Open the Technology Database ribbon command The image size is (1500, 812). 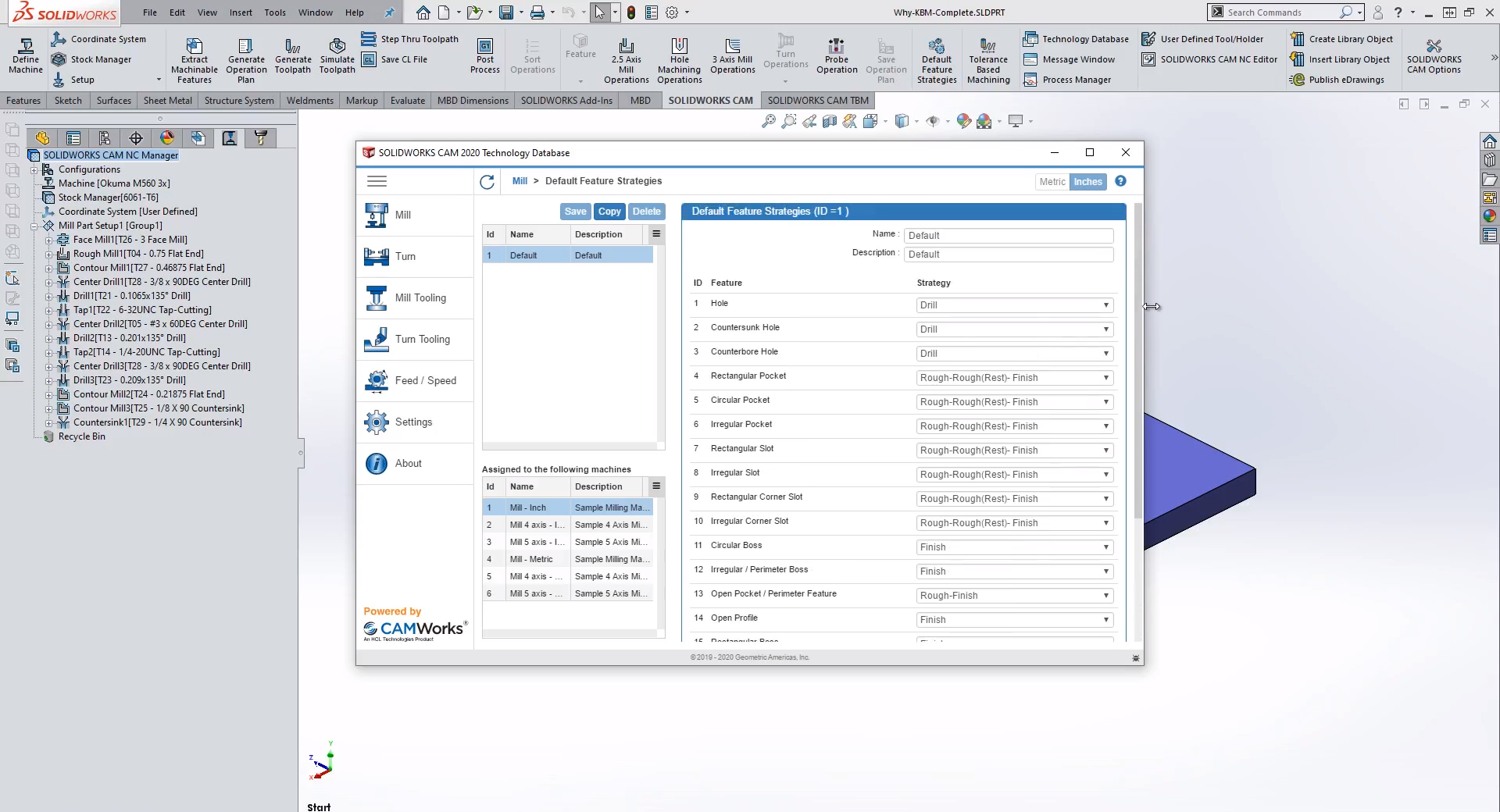(x=1076, y=39)
